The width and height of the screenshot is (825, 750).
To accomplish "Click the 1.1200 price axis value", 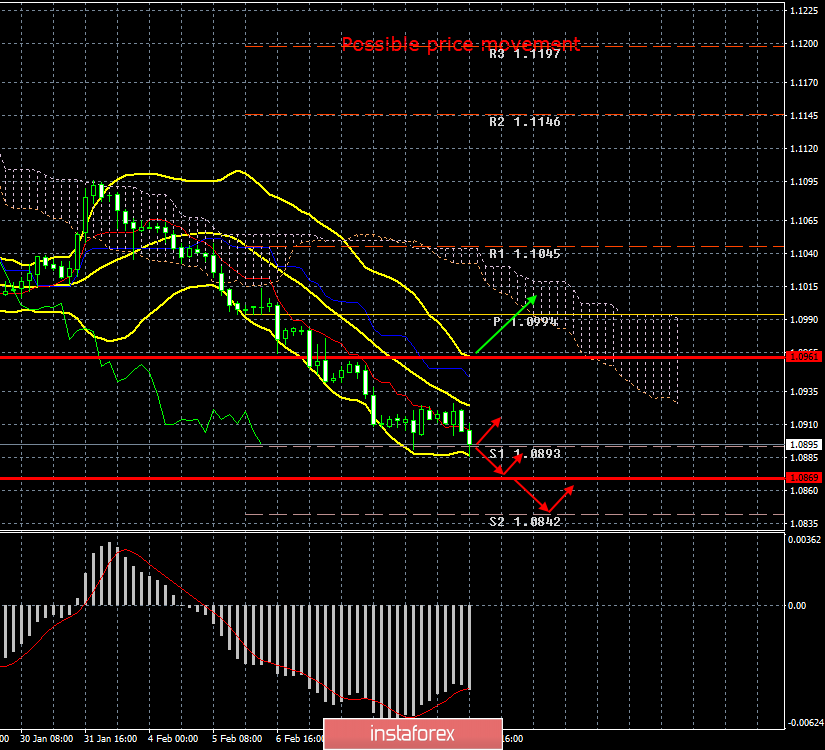I will click(x=804, y=44).
